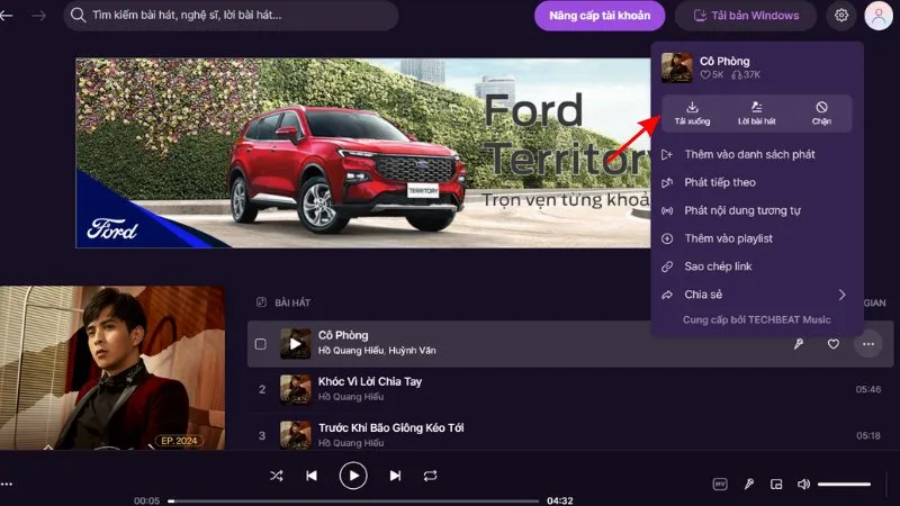Image resolution: width=900 pixels, height=506 pixels.
Task: Click the MV video icon in player
Action: pos(720,484)
